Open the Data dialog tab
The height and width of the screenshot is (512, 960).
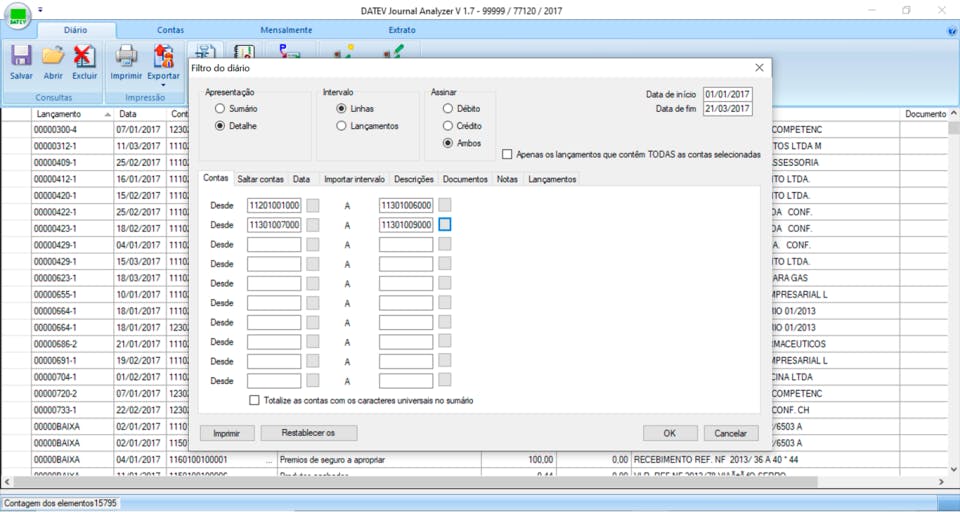pyautogui.click(x=301, y=179)
